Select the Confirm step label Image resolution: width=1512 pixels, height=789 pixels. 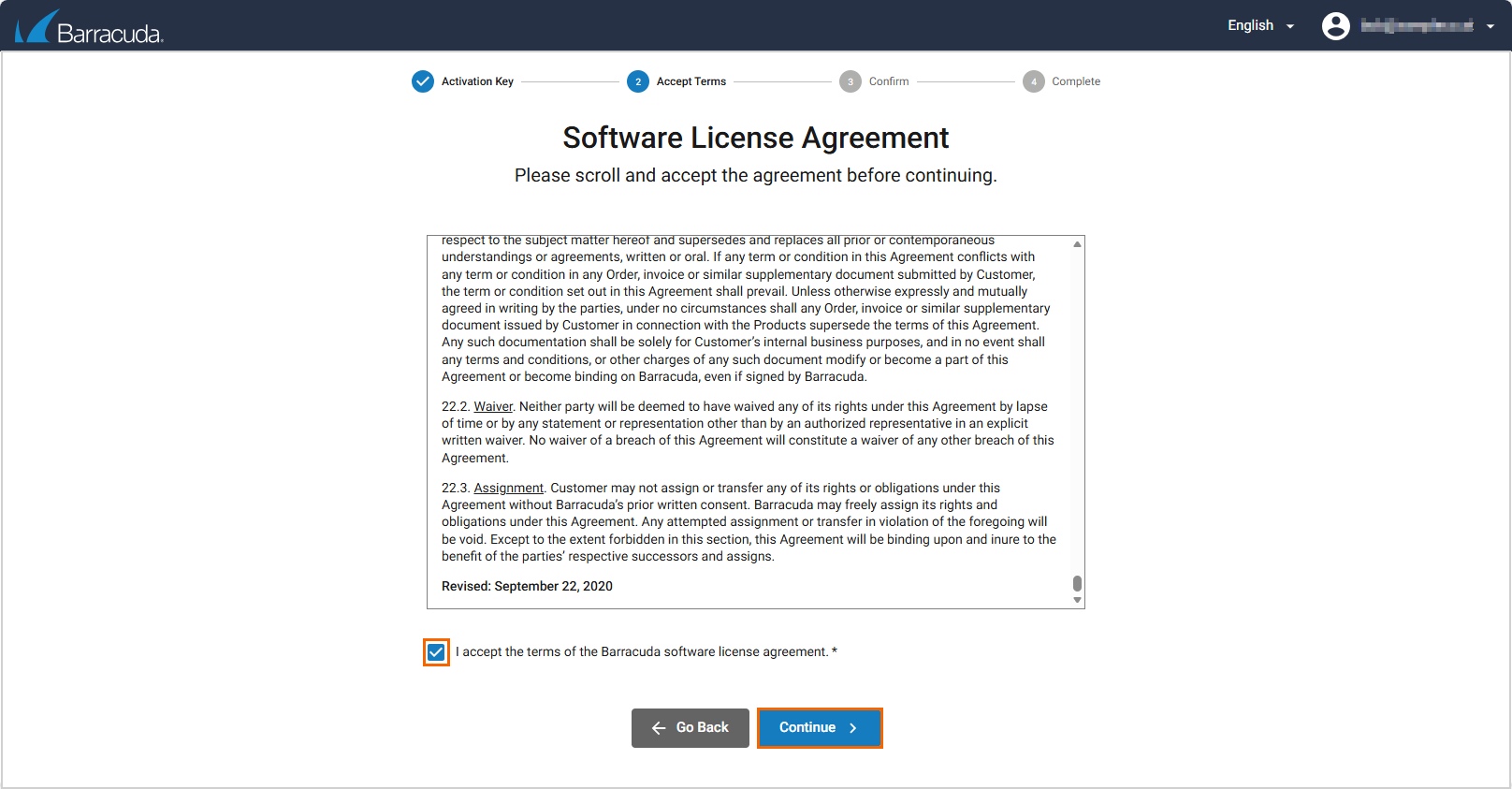(x=889, y=81)
